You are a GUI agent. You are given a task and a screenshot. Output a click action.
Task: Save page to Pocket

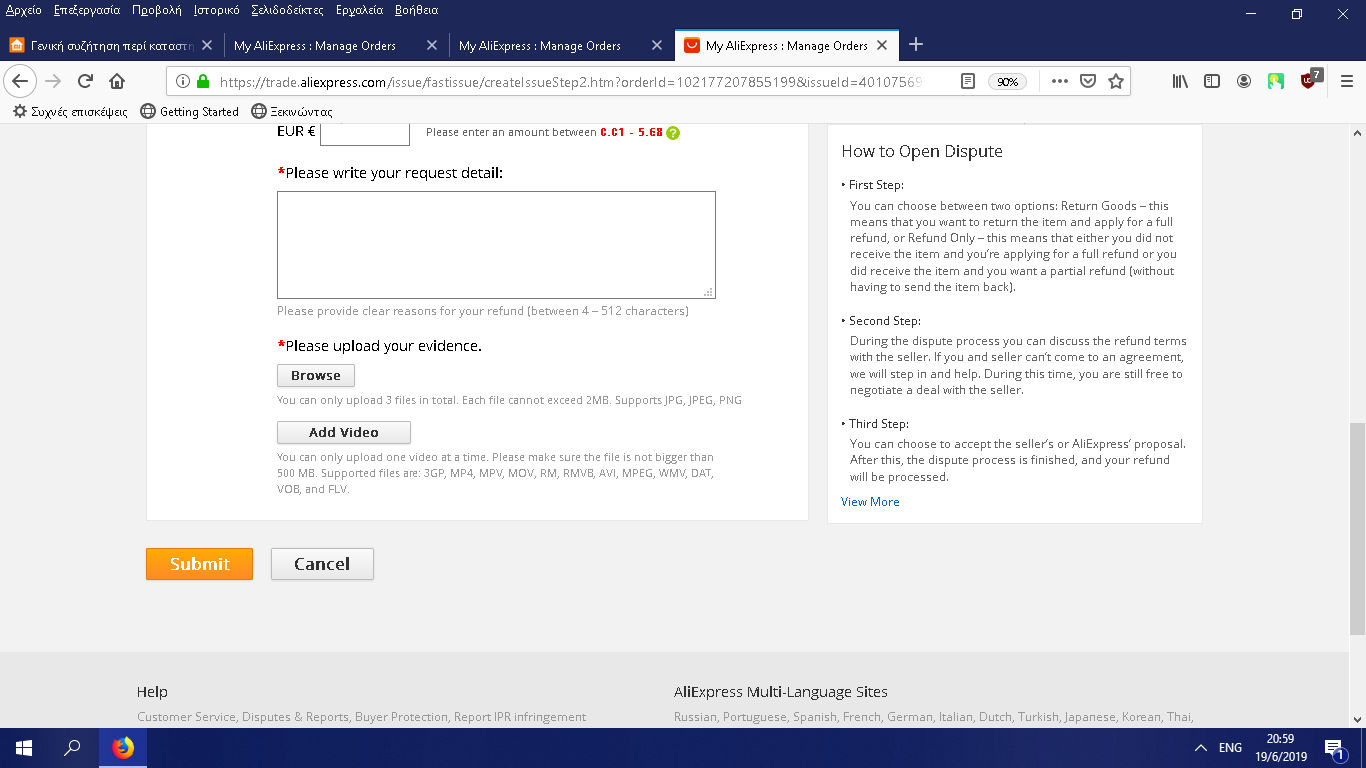coord(1088,81)
